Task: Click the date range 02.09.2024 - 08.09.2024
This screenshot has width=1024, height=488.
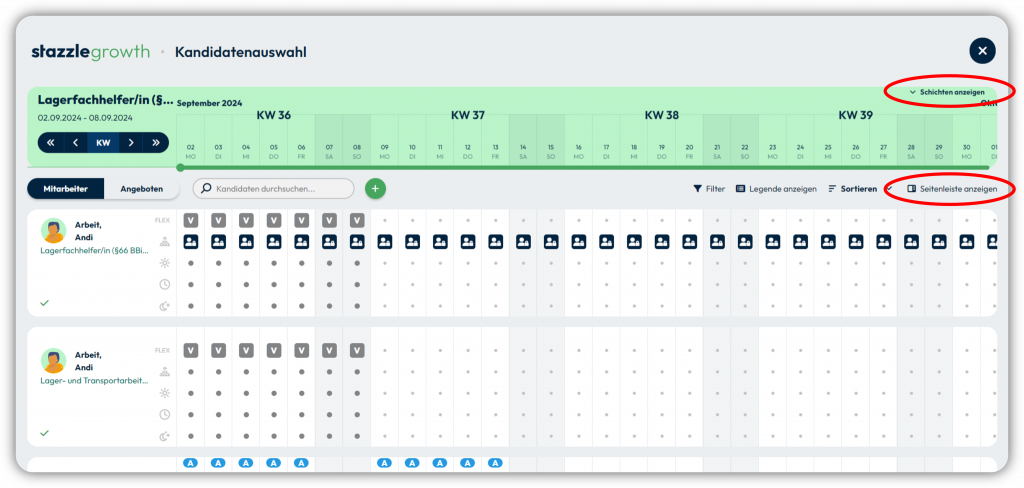Action: click(x=85, y=118)
